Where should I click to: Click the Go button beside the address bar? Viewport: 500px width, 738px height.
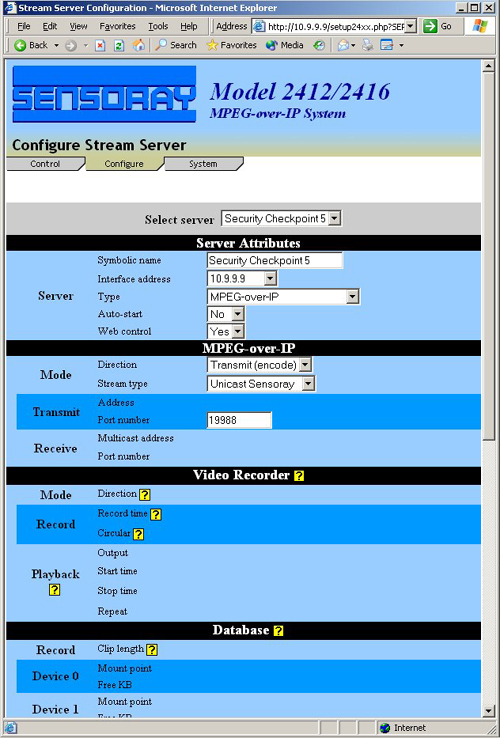coord(437,26)
